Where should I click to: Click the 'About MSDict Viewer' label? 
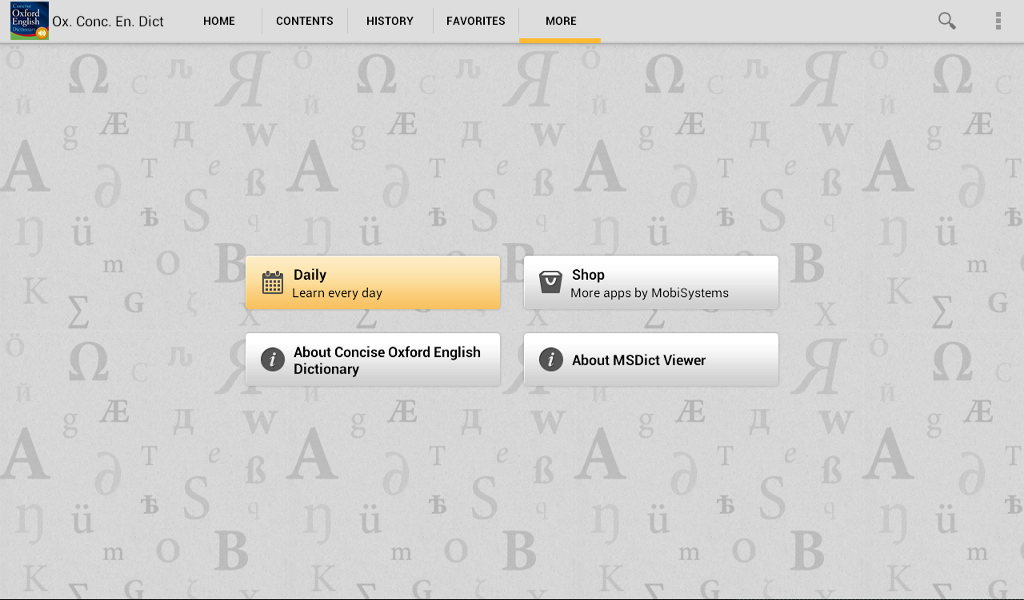[x=639, y=360]
